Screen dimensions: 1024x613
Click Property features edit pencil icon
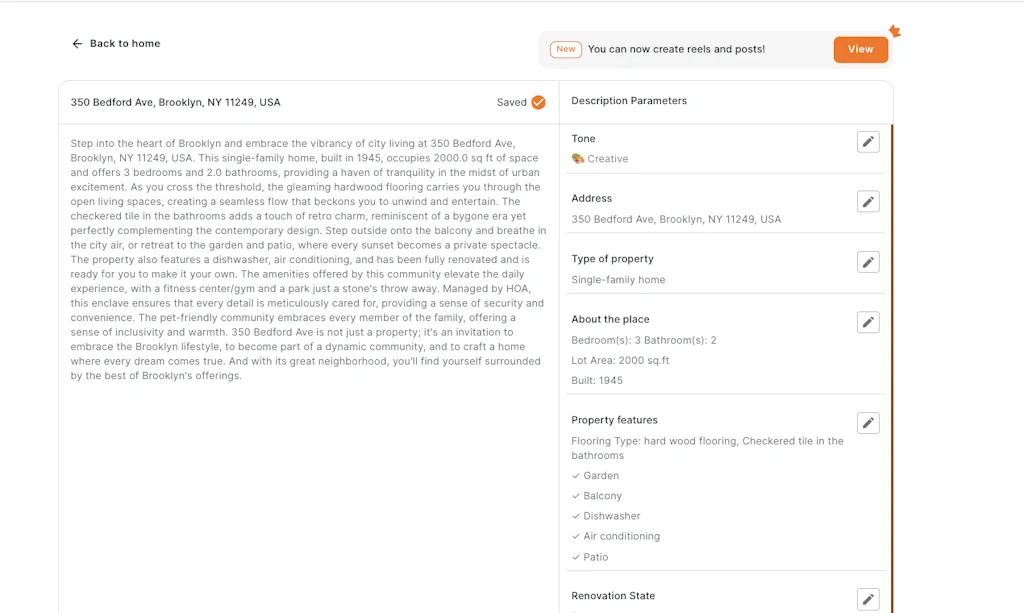pos(868,423)
